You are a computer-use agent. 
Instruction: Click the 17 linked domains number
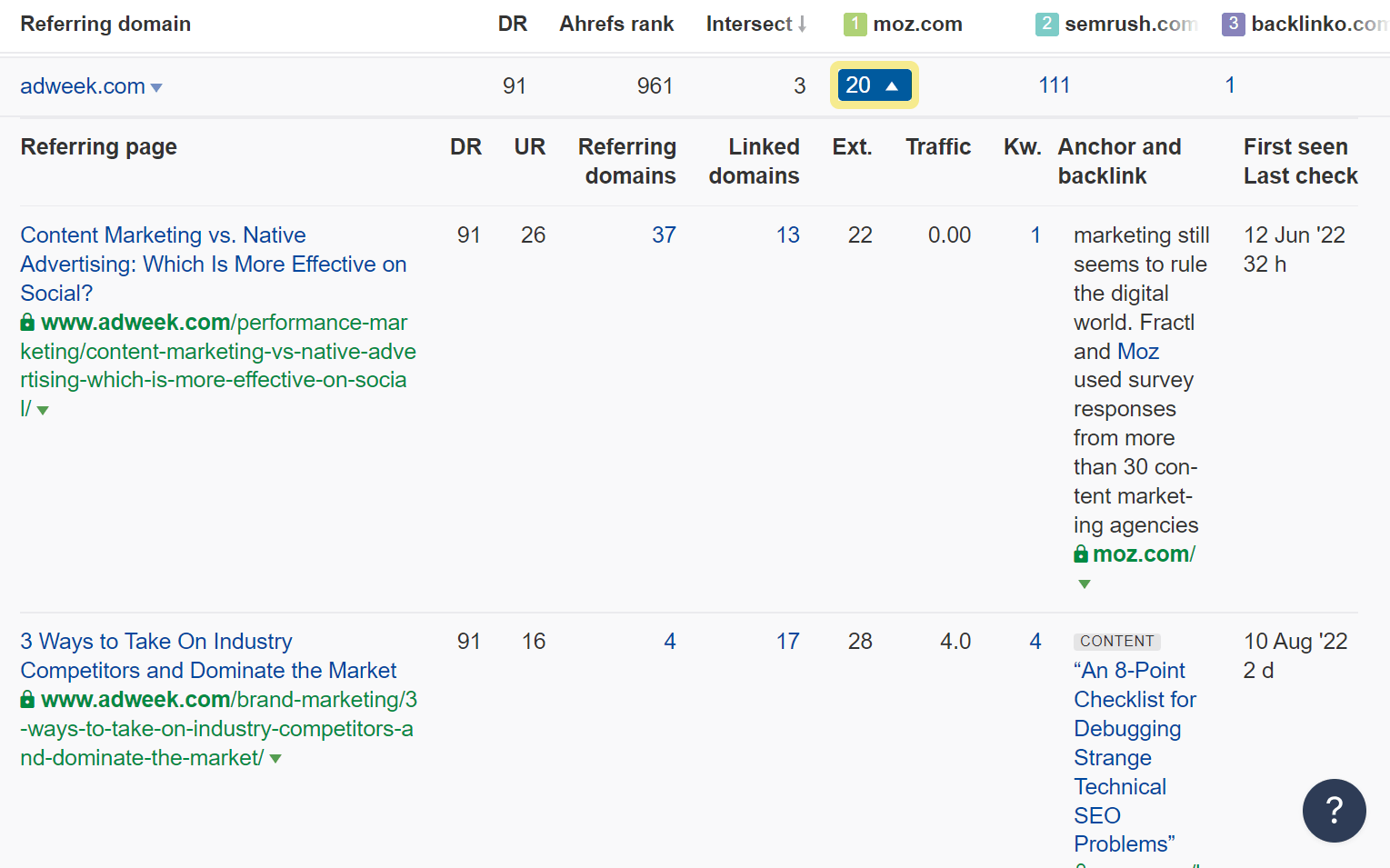click(787, 642)
